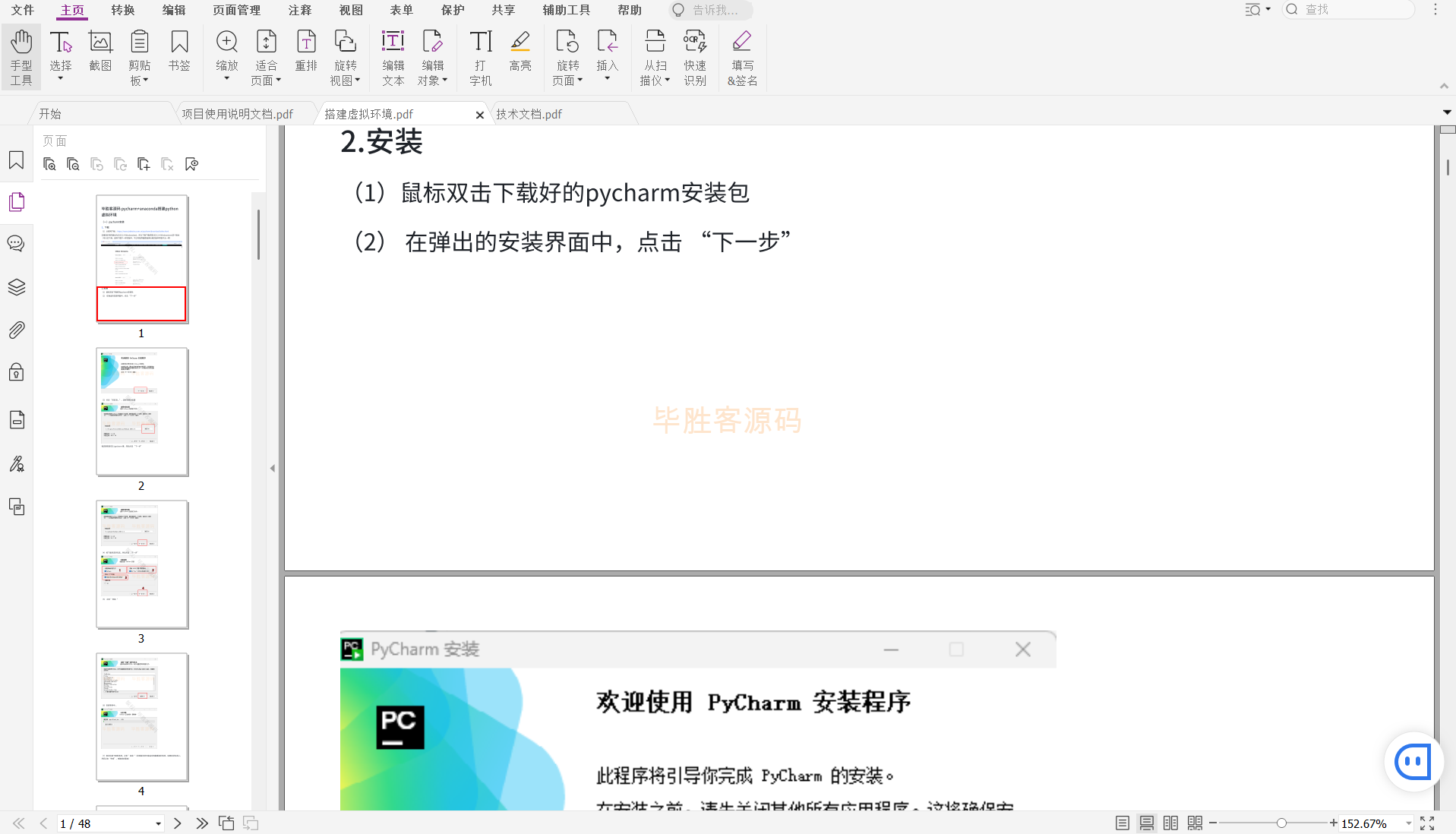Click the Zoom (缩放) tool

pyautogui.click(x=227, y=50)
